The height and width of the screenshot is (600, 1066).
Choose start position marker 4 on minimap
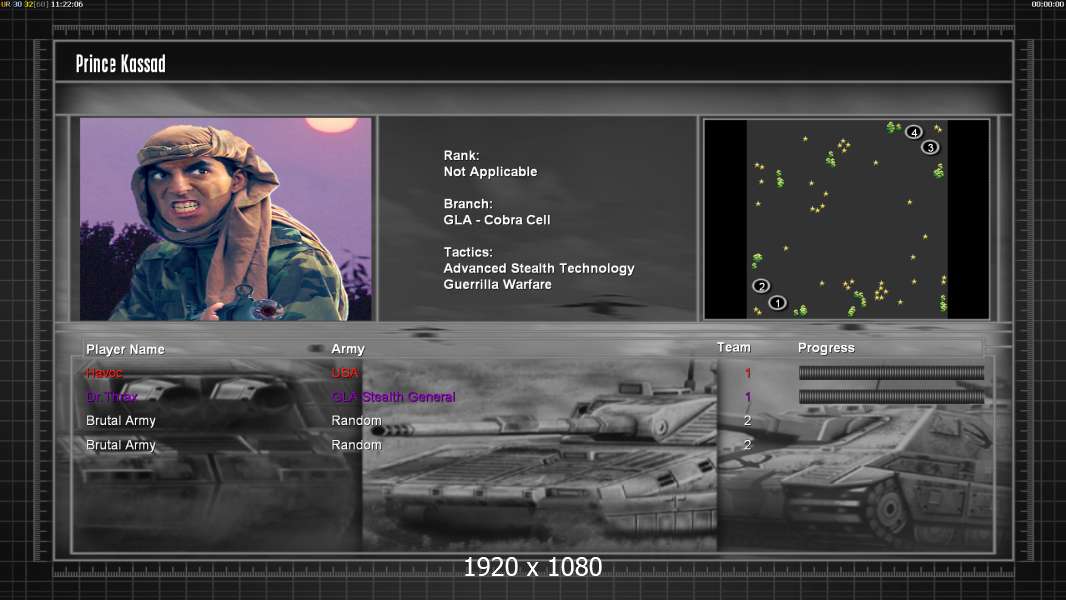point(914,133)
